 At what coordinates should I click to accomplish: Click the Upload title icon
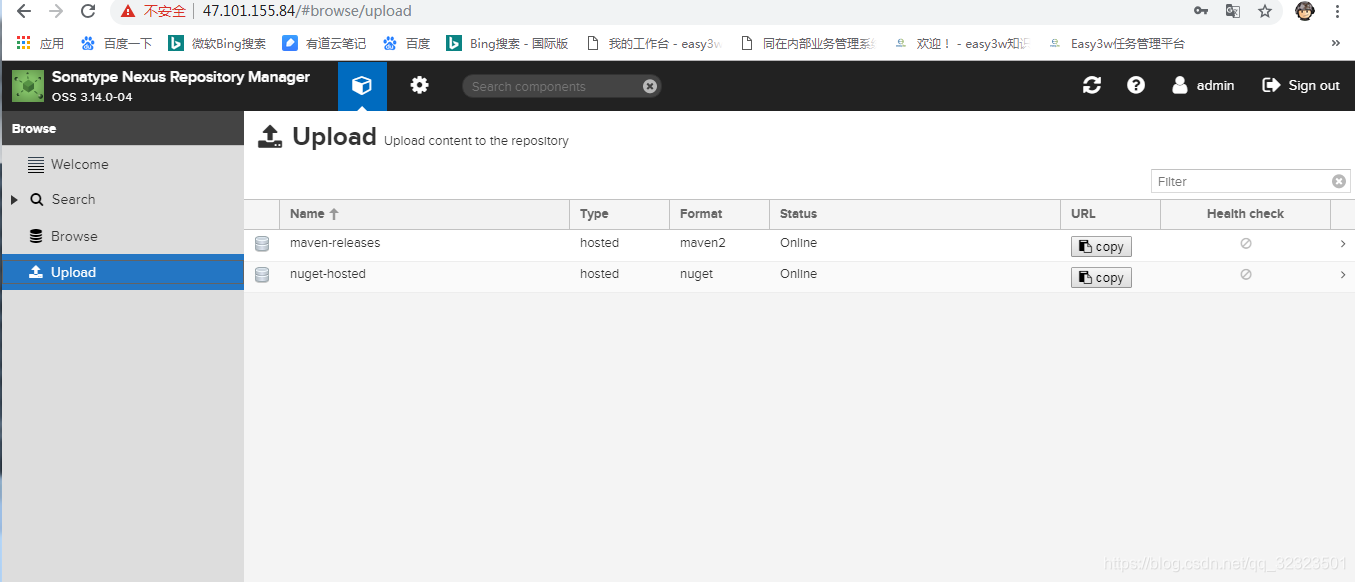[270, 137]
